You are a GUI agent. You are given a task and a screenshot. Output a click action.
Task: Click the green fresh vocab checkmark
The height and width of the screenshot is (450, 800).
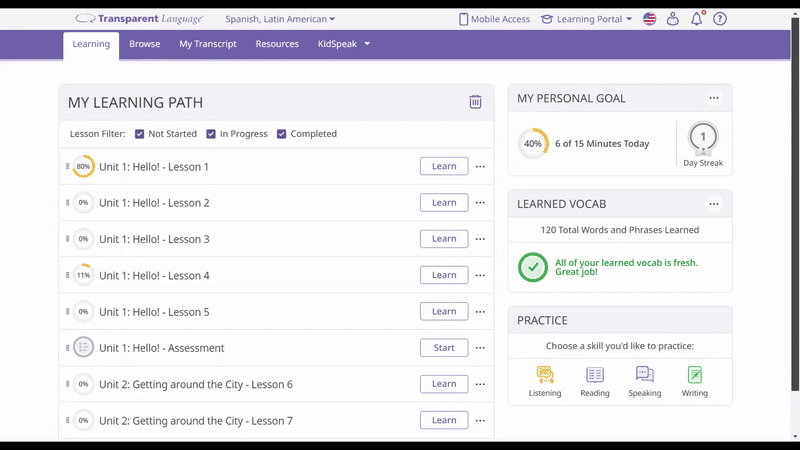coord(533,267)
